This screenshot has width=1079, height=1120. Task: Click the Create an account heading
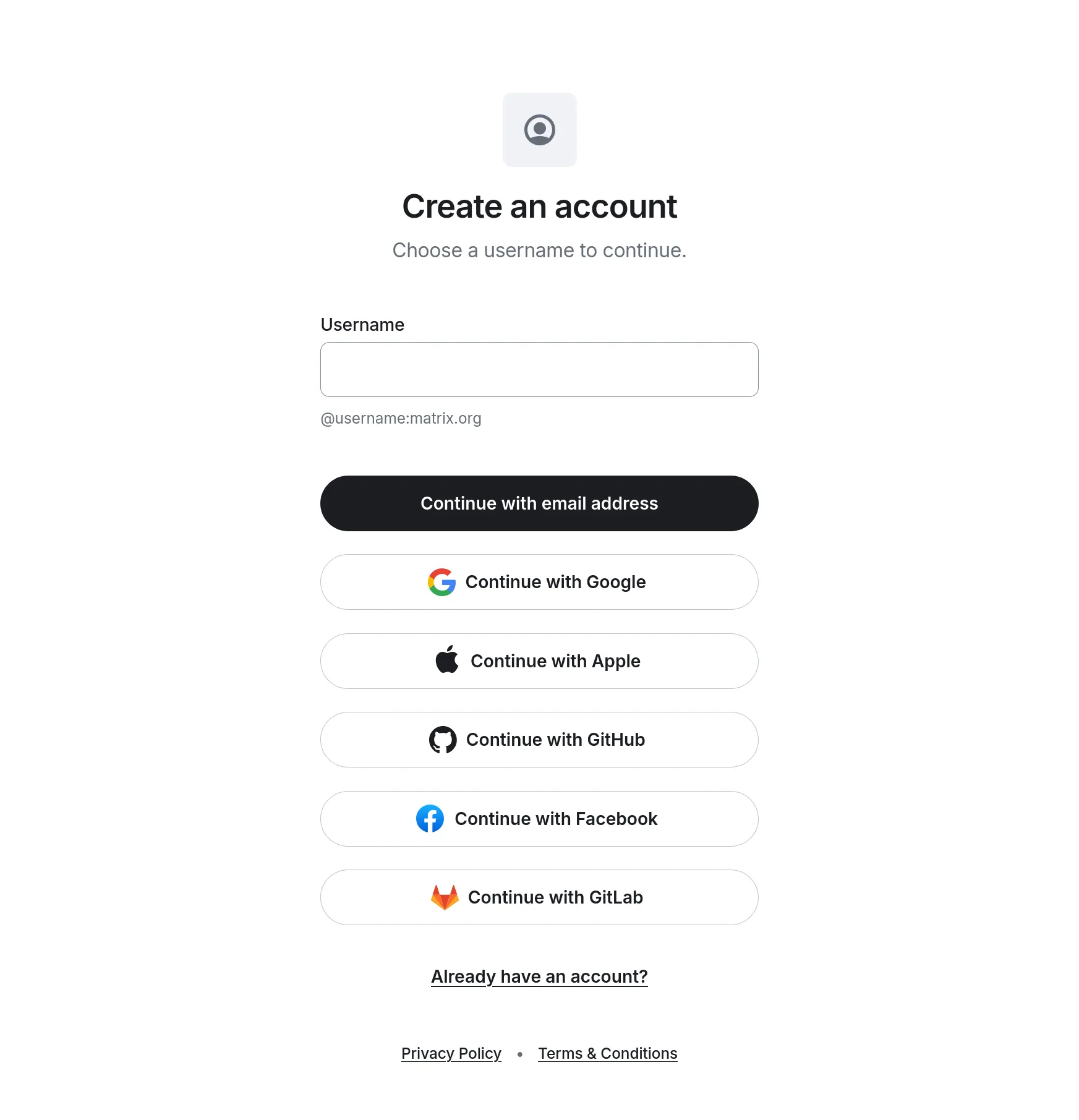(x=539, y=207)
